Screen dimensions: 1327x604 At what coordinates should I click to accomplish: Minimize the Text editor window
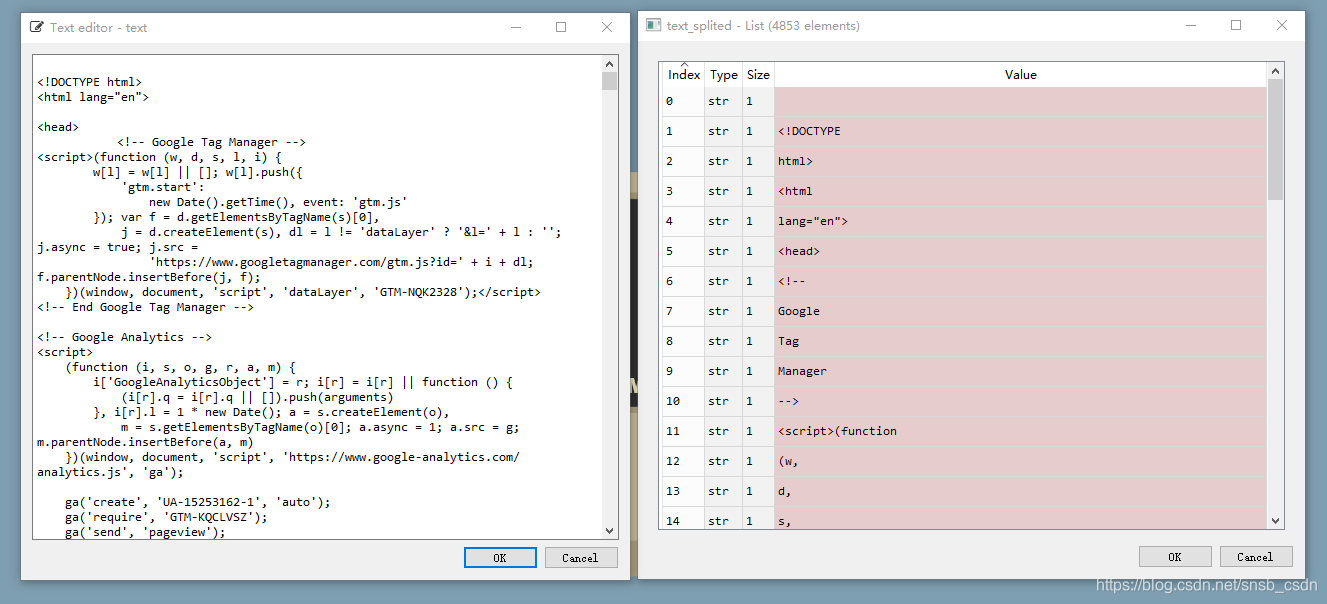(515, 27)
